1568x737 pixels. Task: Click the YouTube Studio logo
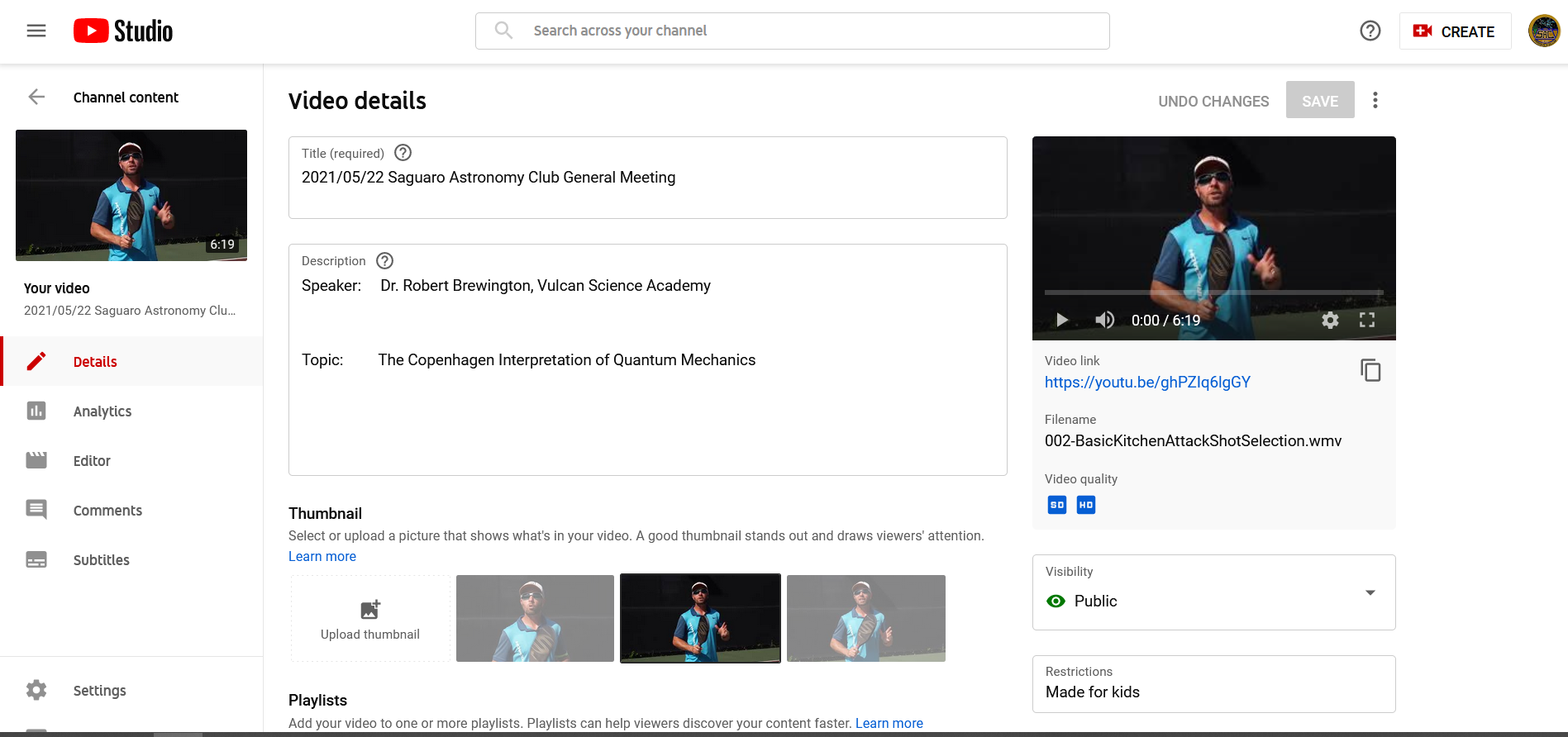(x=123, y=31)
